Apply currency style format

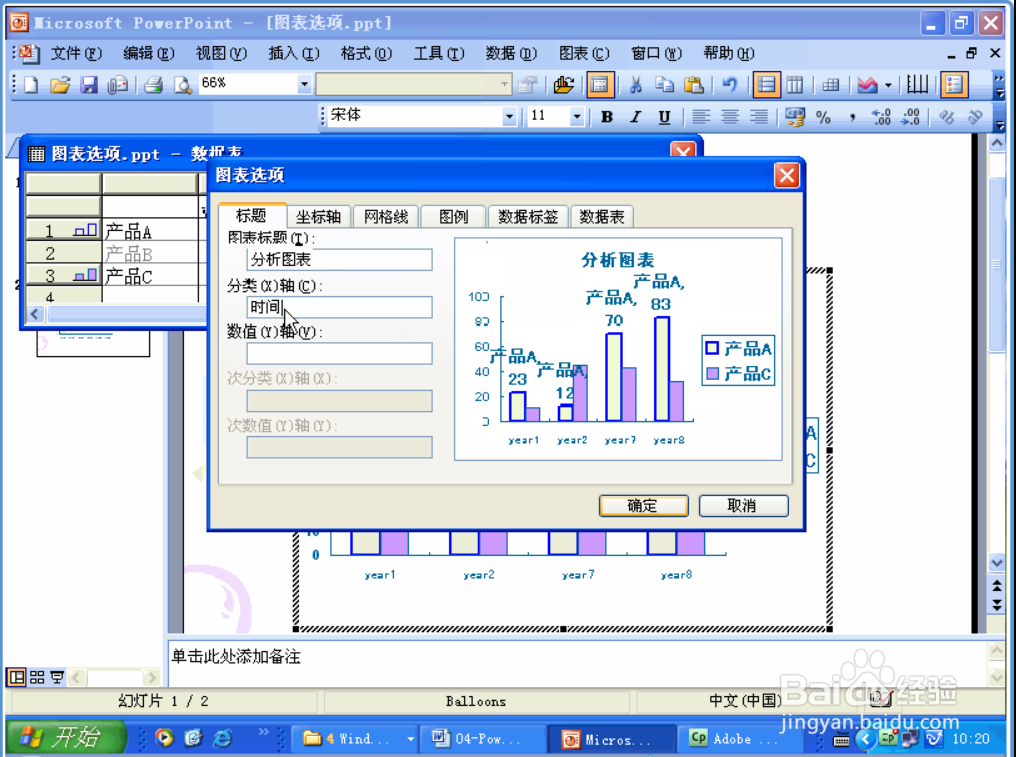(x=794, y=117)
